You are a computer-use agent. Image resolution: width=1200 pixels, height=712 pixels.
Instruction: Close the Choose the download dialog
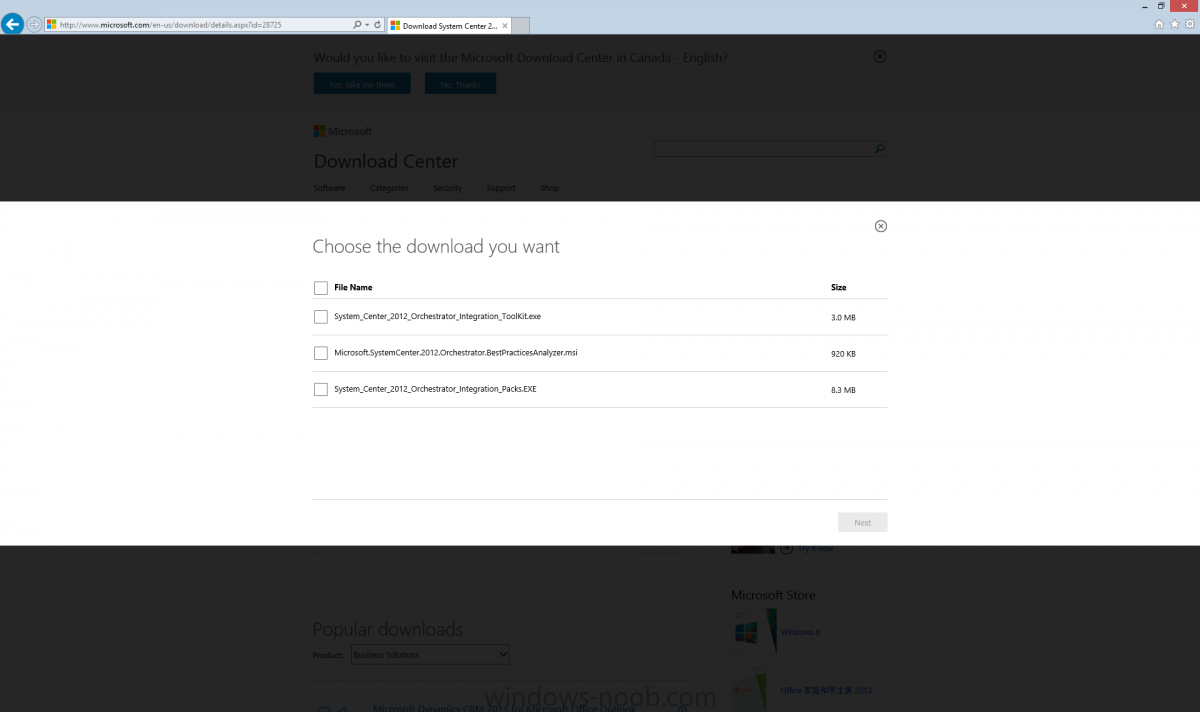click(881, 226)
